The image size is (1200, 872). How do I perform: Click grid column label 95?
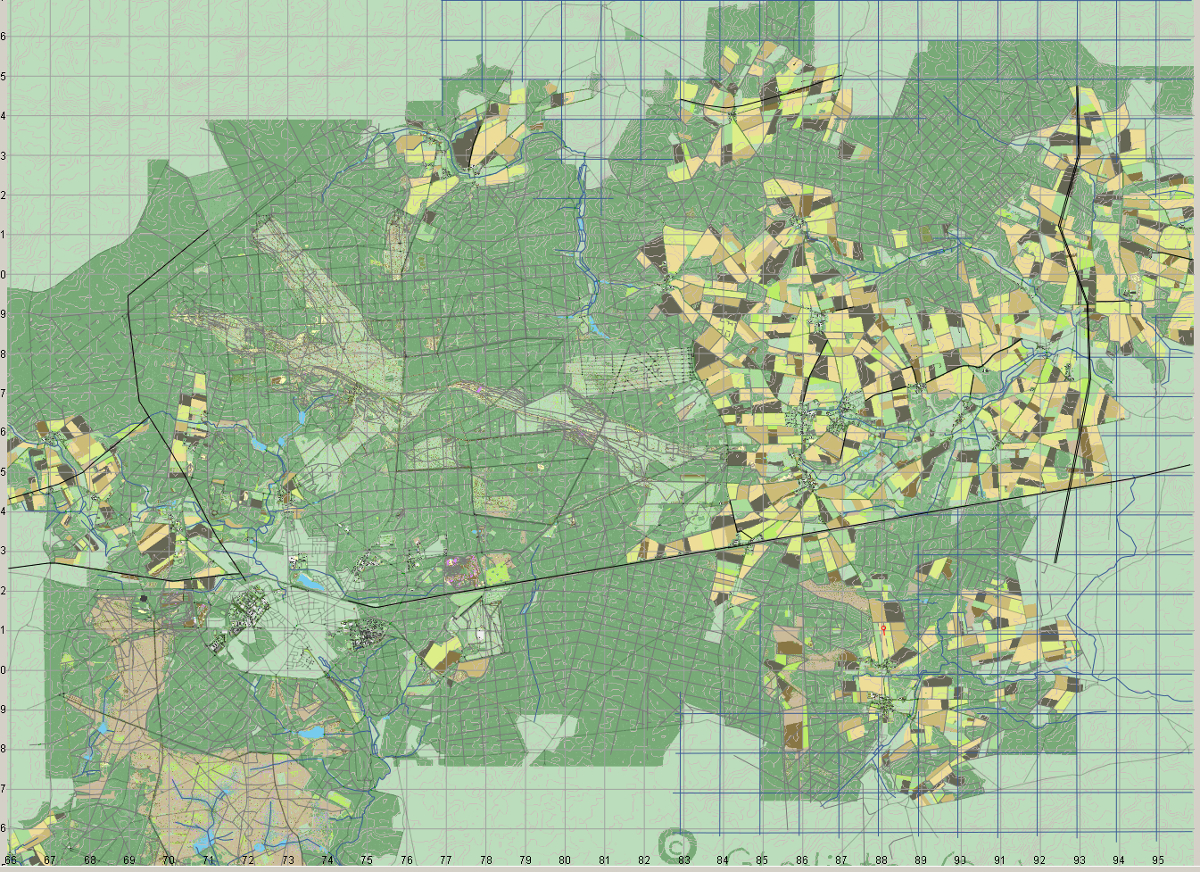(x=1158, y=860)
